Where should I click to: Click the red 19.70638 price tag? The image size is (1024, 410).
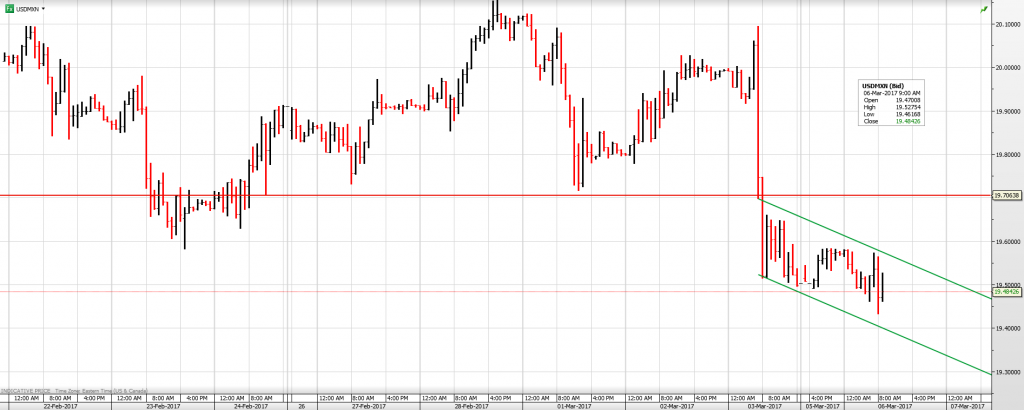click(x=1005, y=196)
